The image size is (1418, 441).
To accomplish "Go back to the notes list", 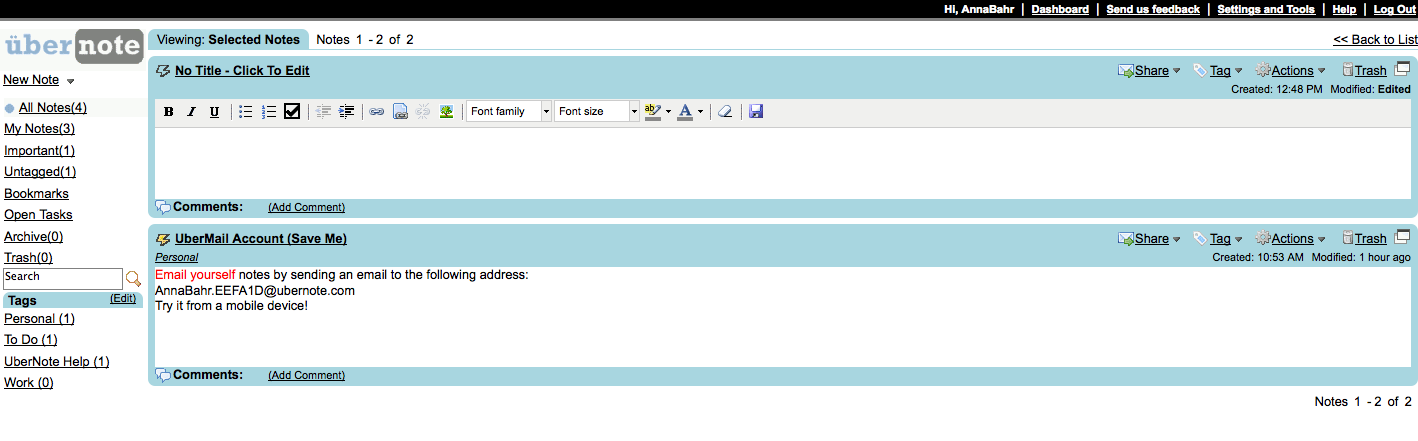I will 1375,40.
